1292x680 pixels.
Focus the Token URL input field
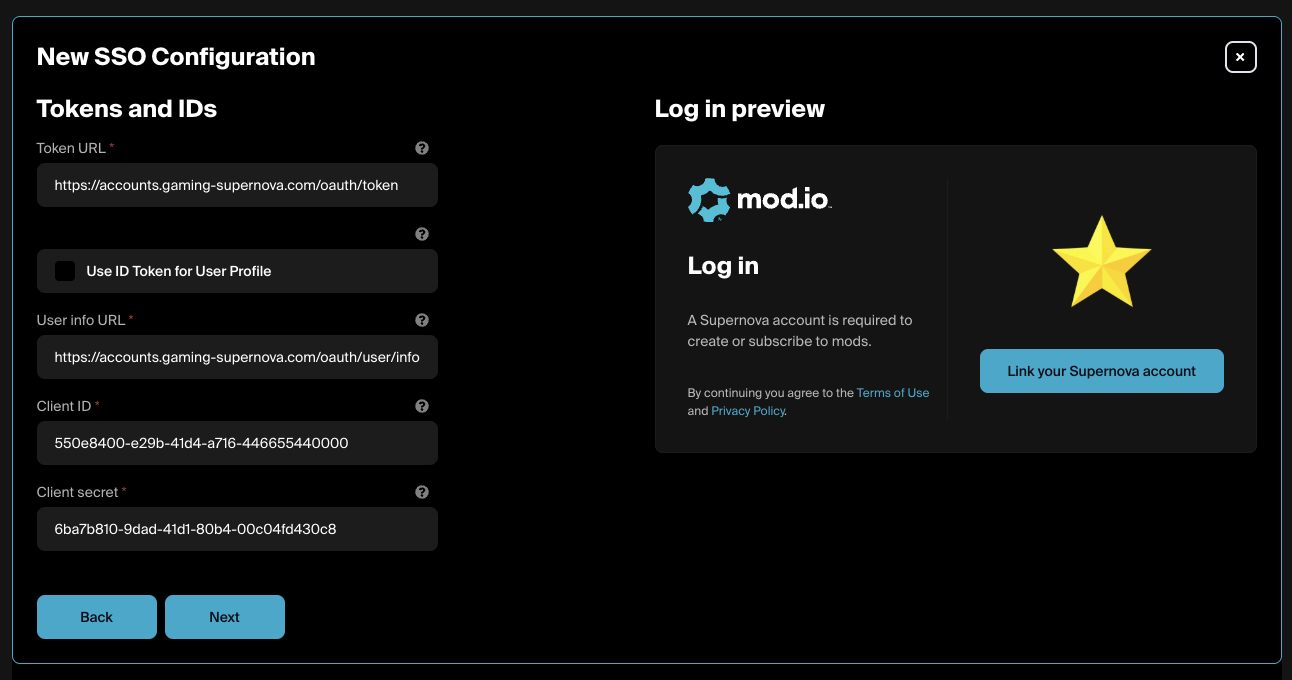tap(237, 186)
